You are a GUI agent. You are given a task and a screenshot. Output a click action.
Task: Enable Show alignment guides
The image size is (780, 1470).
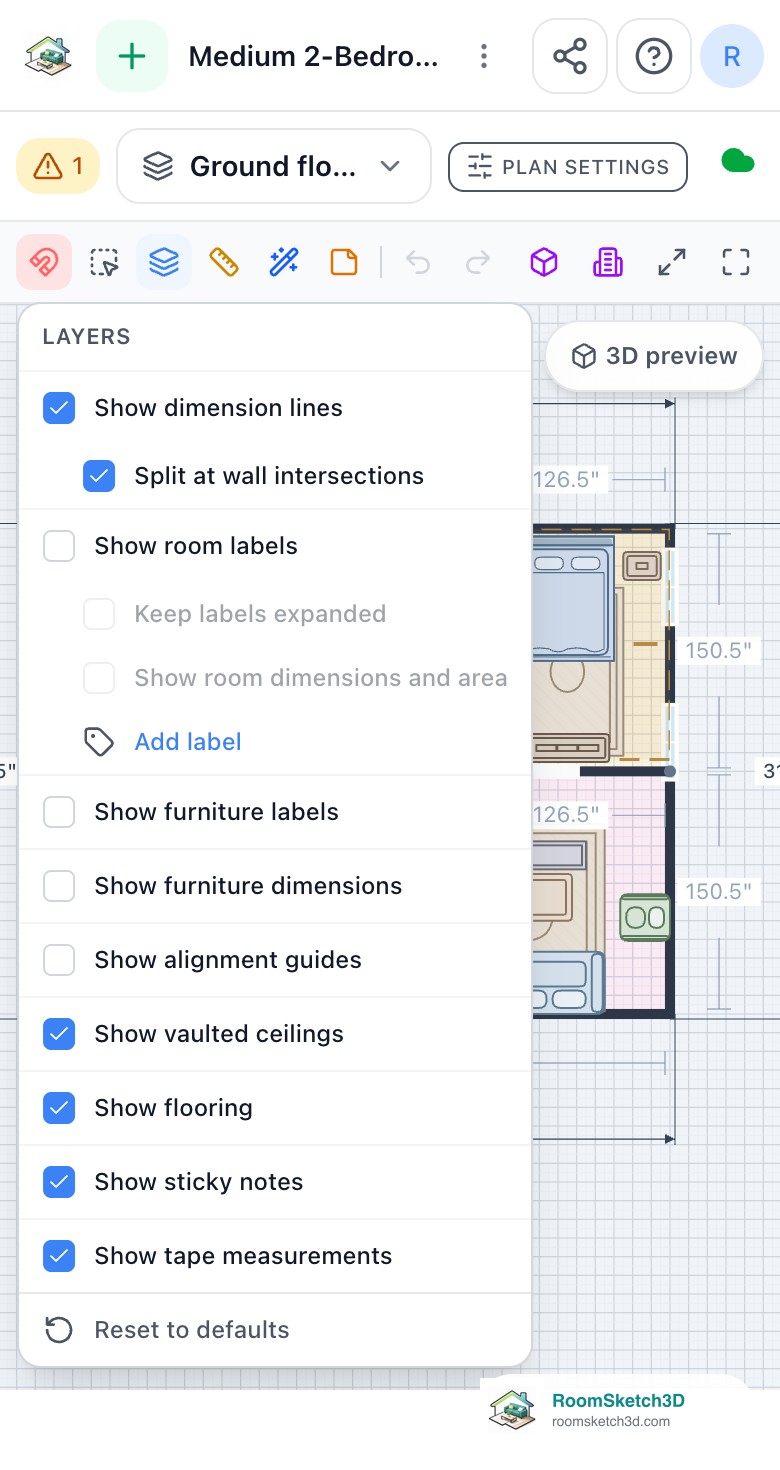tap(59, 960)
